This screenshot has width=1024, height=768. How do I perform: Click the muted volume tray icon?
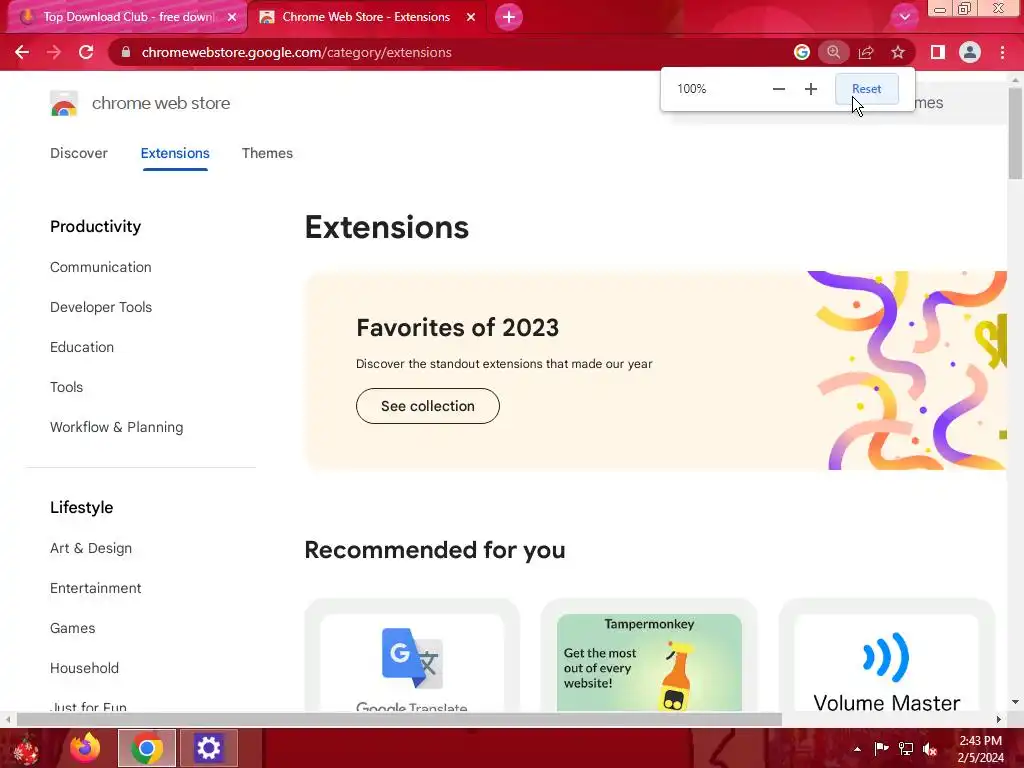point(930,749)
